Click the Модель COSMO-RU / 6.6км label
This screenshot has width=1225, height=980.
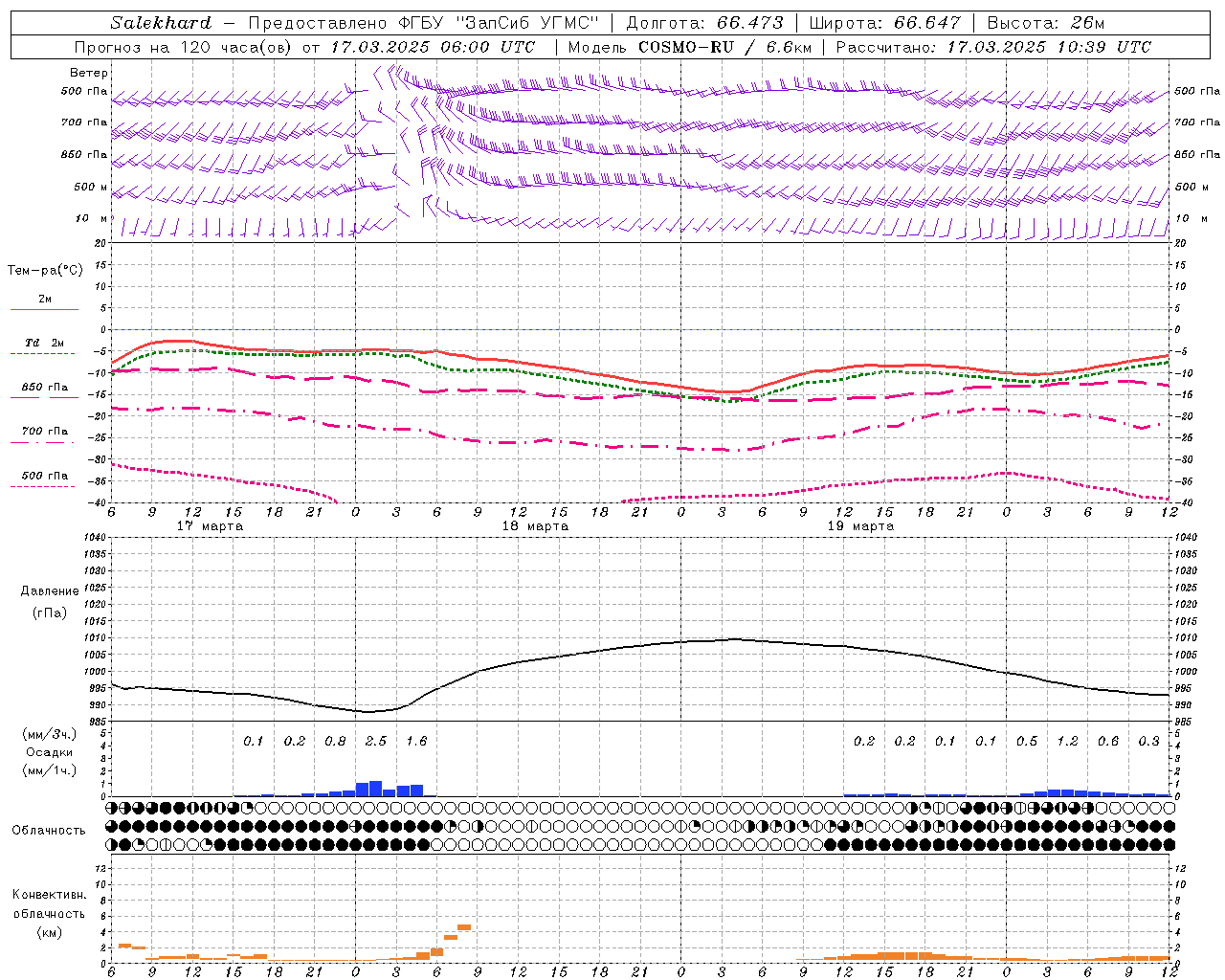click(x=690, y=47)
